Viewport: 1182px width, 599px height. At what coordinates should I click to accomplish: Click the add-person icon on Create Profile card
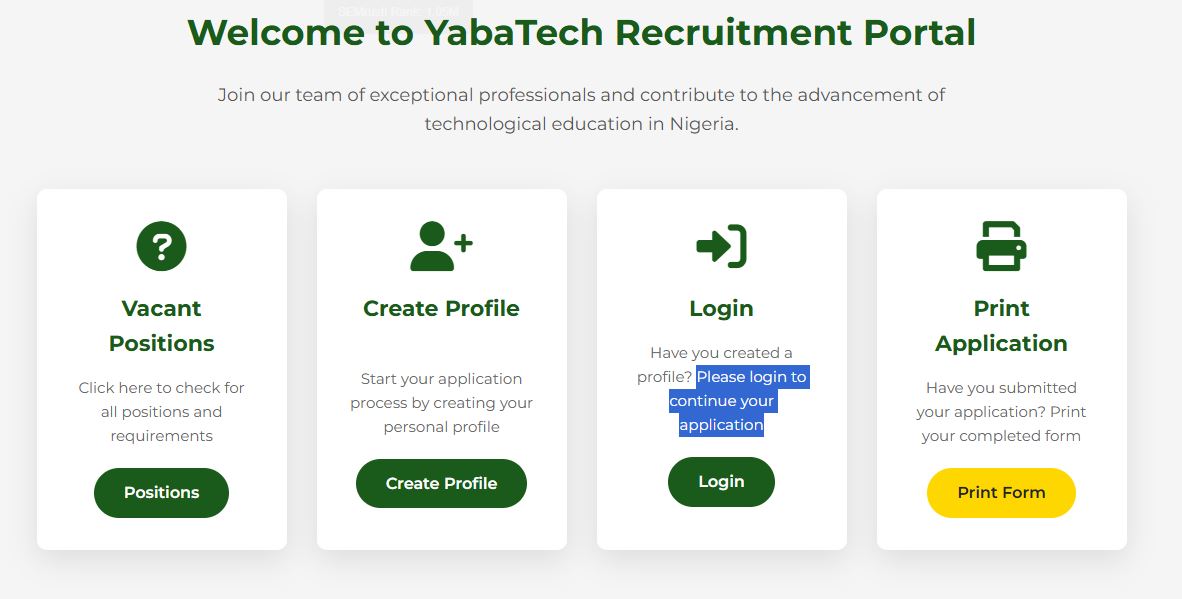(441, 244)
